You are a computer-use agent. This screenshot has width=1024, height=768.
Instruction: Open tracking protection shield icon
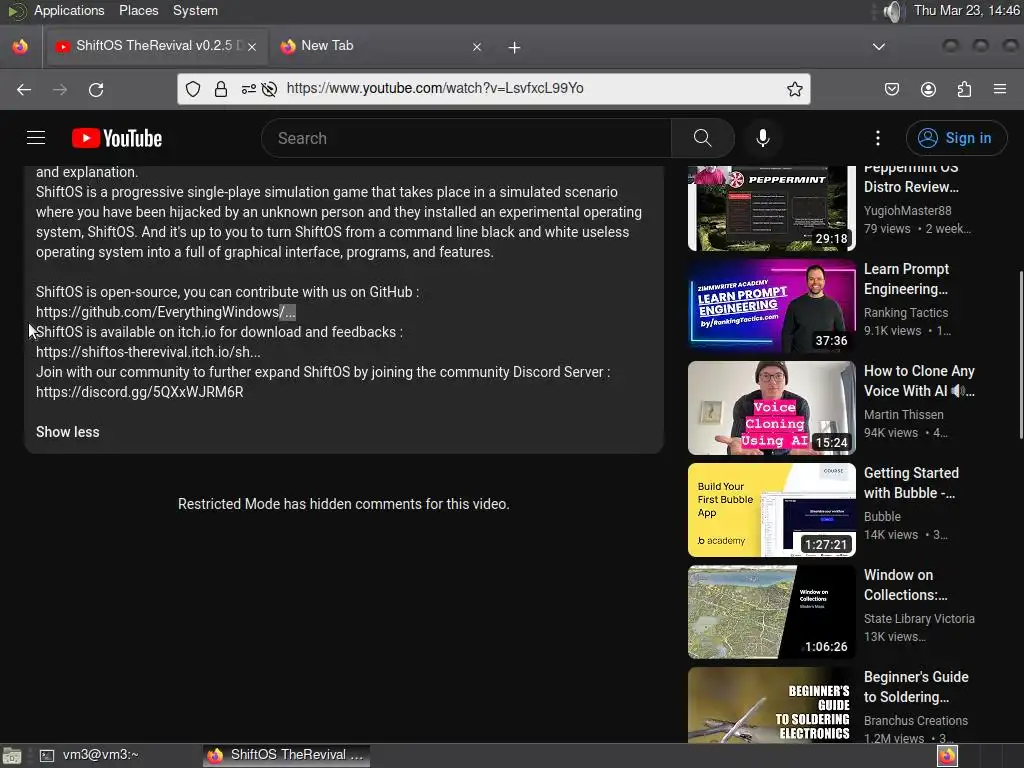click(x=193, y=89)
